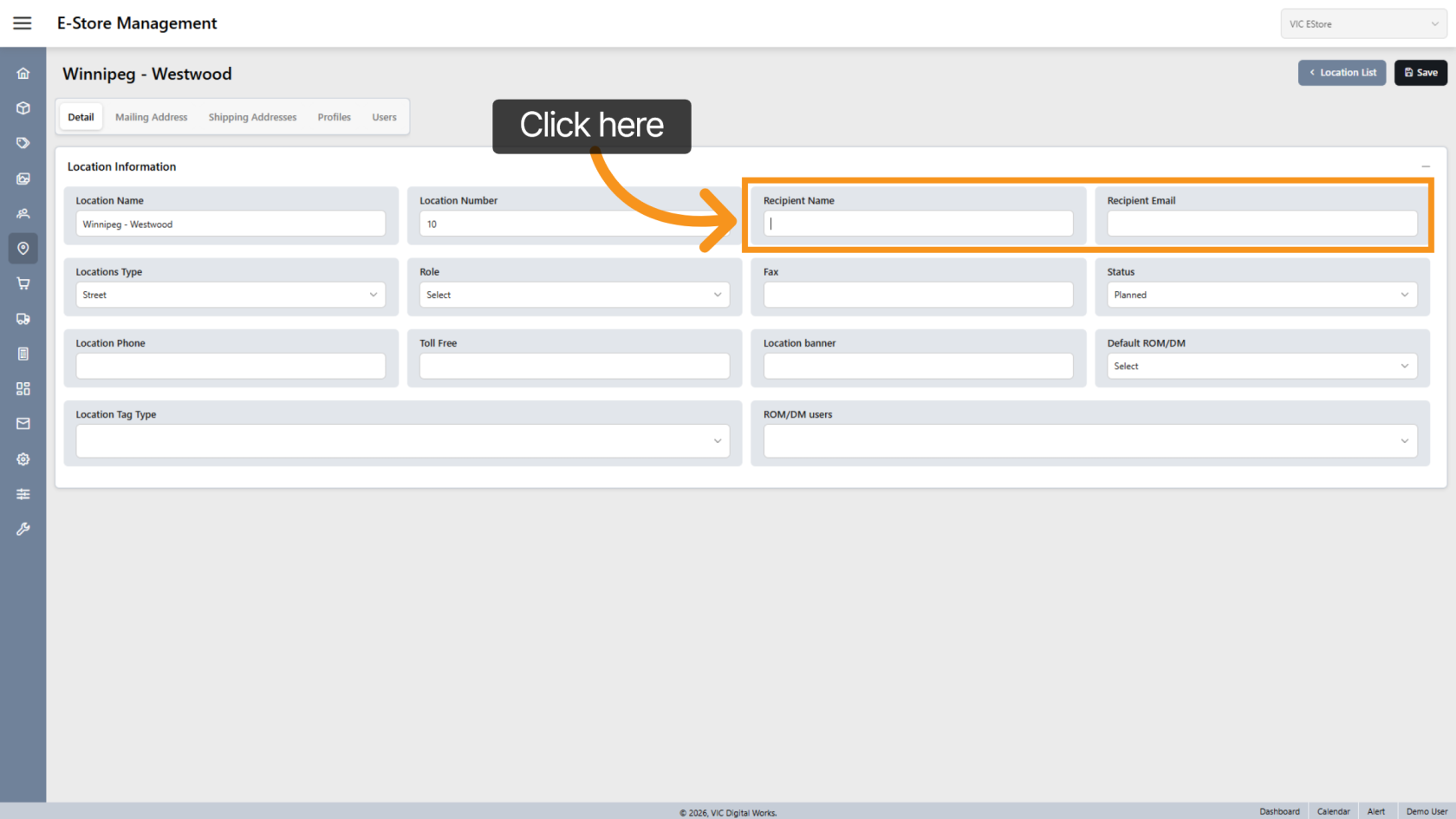The width and height of the screenshot is (1456, 819).
Task: Open the envelope mail sidebar icon
Action: [23, 424]
